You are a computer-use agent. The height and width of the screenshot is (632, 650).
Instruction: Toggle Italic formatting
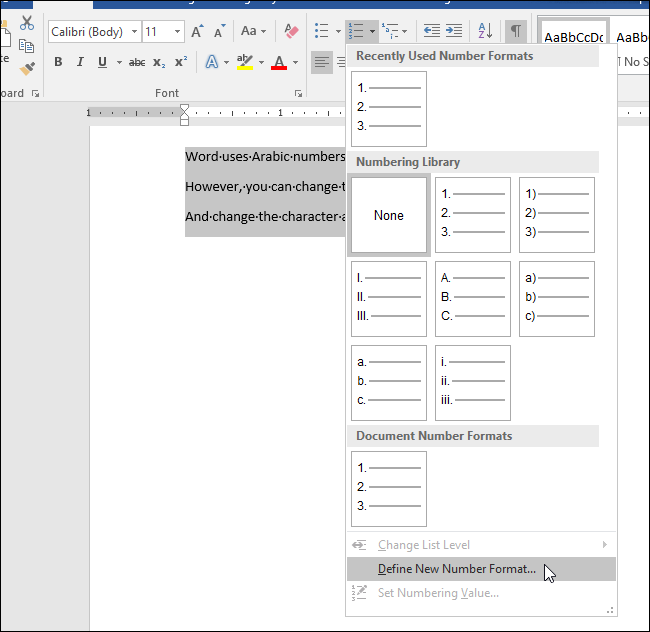(x=80, y=63)
